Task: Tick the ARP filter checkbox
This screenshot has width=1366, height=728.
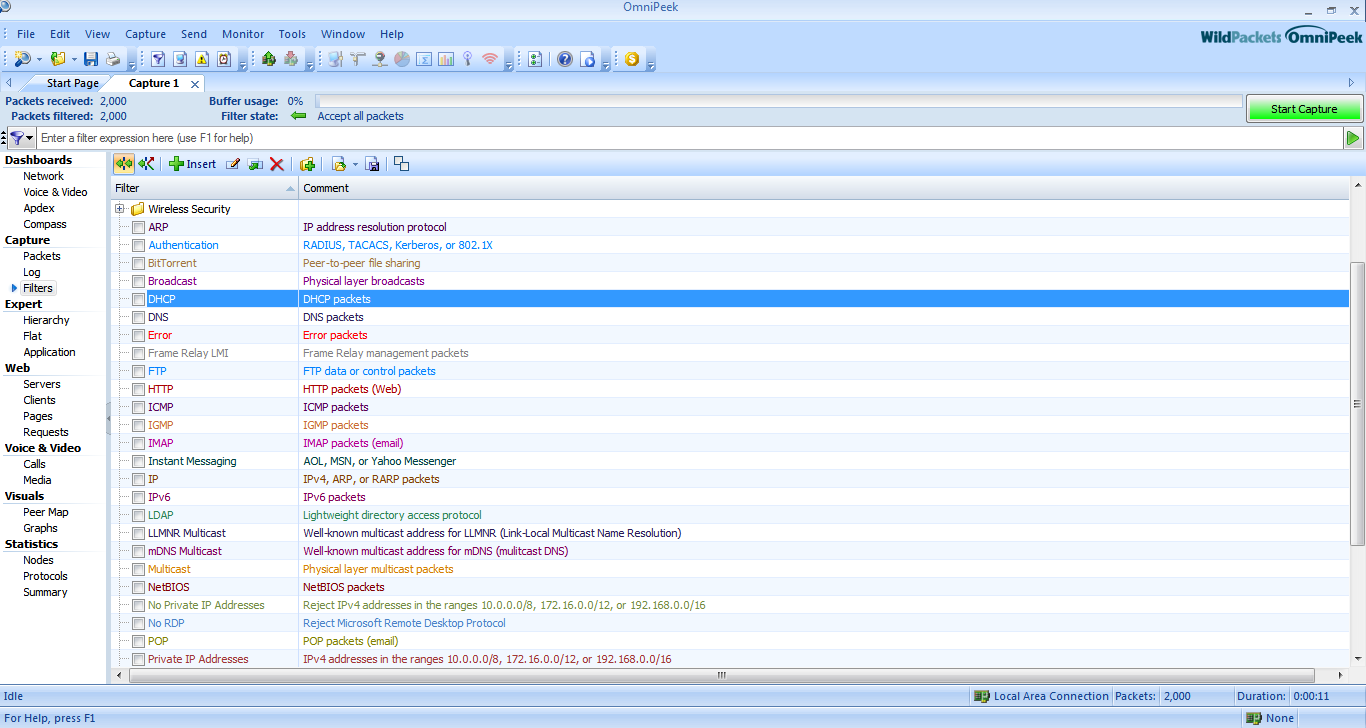Action: coord(138,227)
